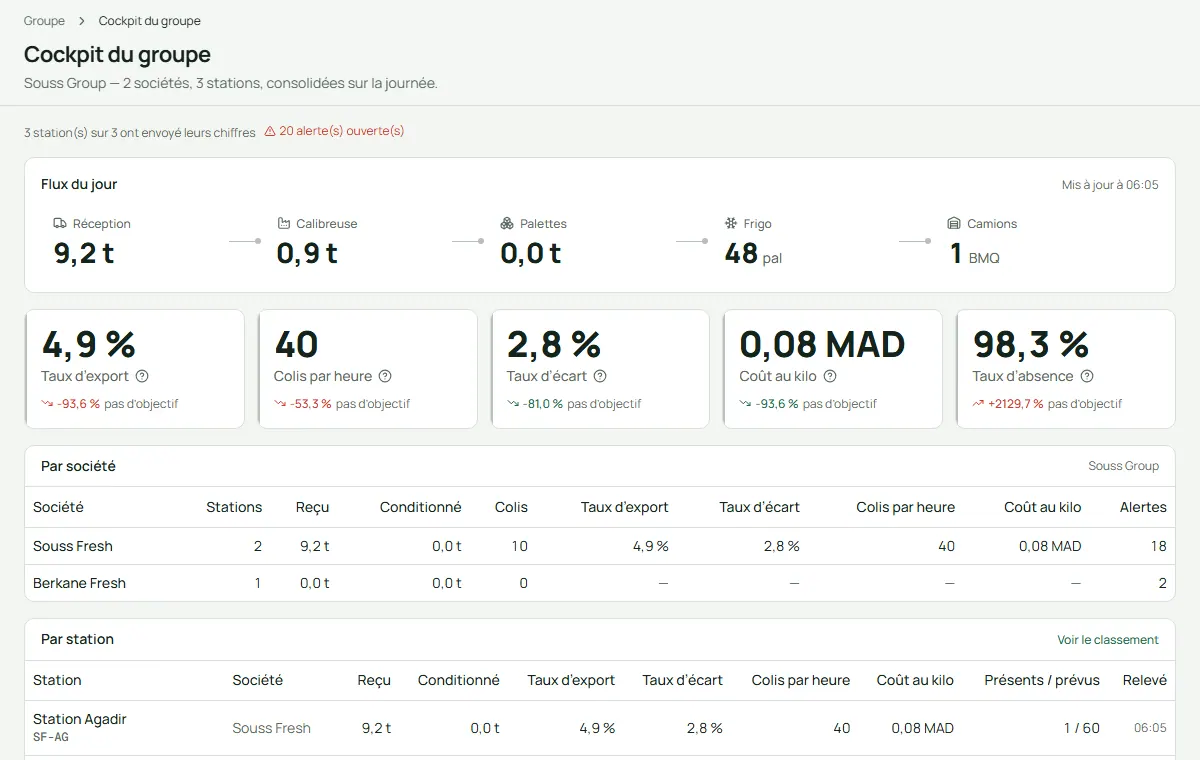Open the help icon beside the Taux d'écart card label
Image resolution: width=1200 pixels, height=760 pixels.
(600, 376)
